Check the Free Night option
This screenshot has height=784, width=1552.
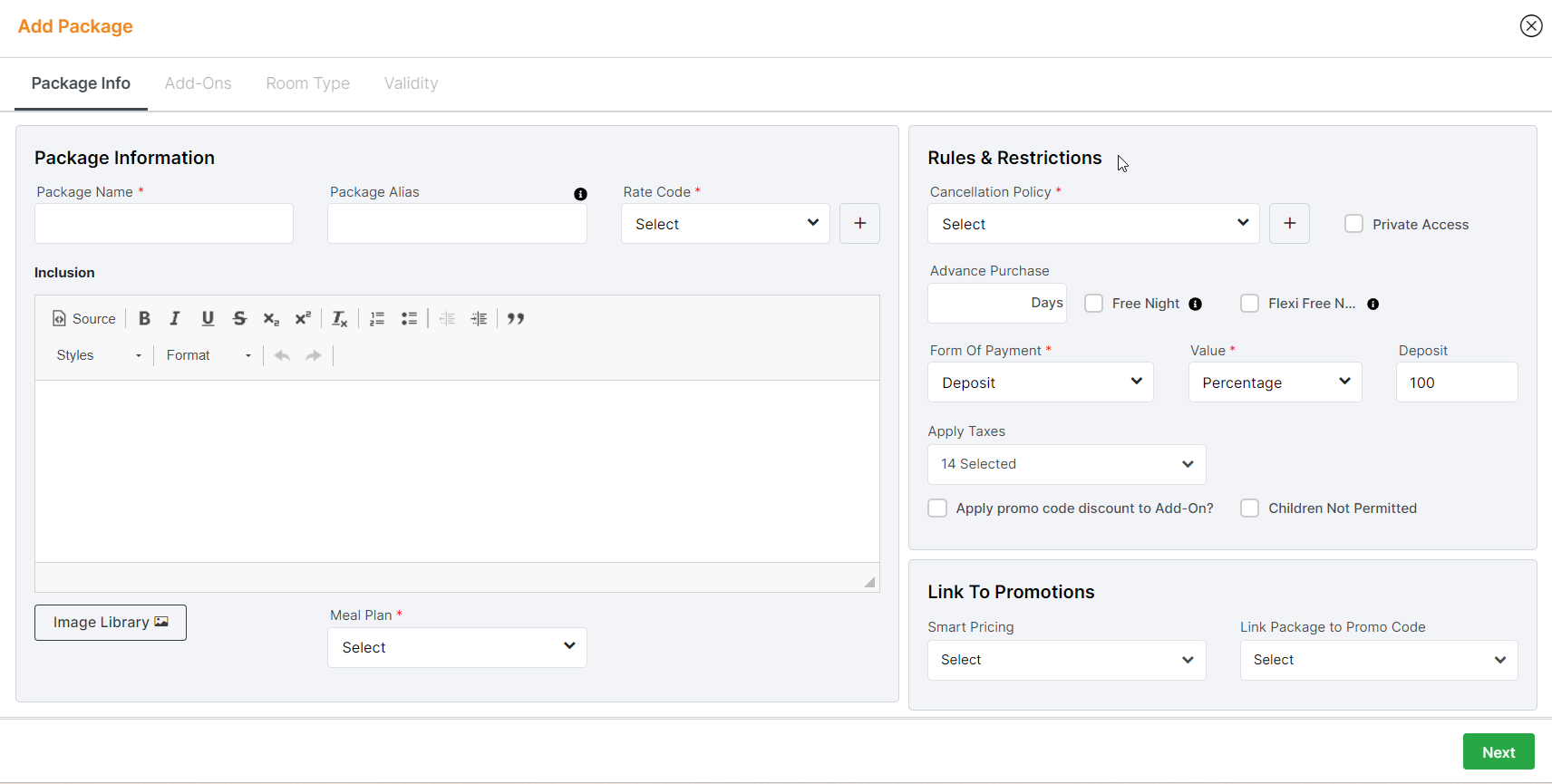pyautogui.click(x=1094, y=304)
